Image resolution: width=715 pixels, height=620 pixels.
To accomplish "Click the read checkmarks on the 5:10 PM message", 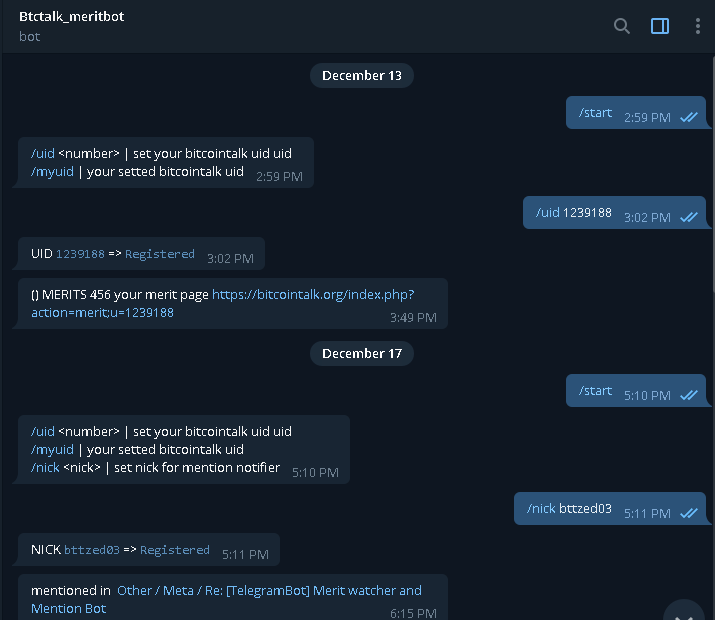I will (x=689, y=395).
